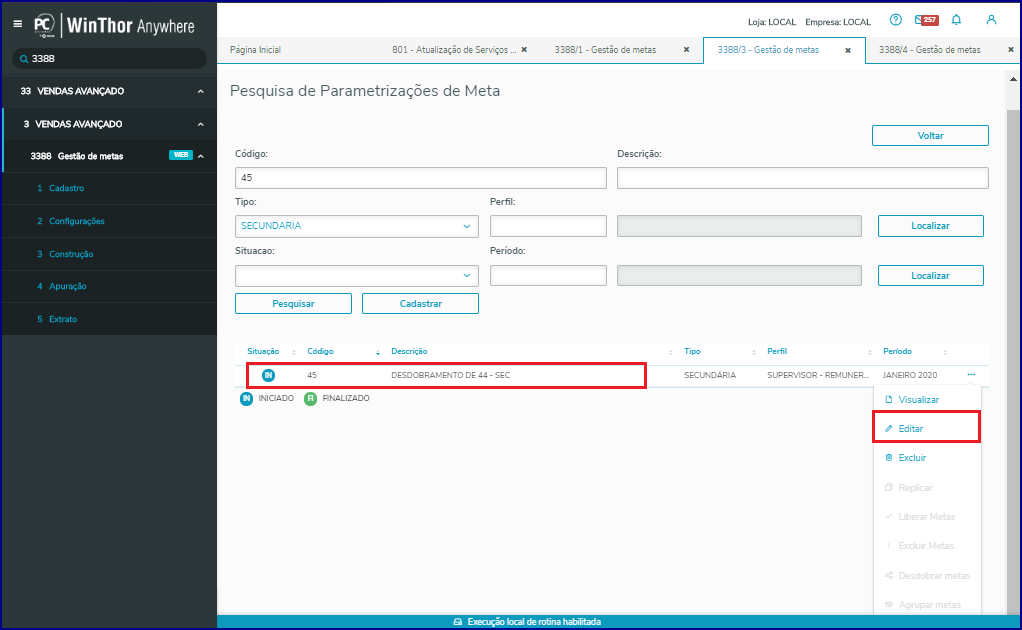Collapse the 3 VENDAS AVANÇADO section

pos(201,124)
